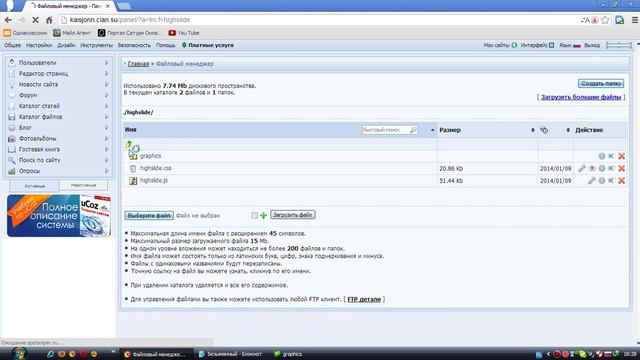The width and height of the screenshot is (640, 360).
Task: Open the Помощь menu
Action: [165, 45]
